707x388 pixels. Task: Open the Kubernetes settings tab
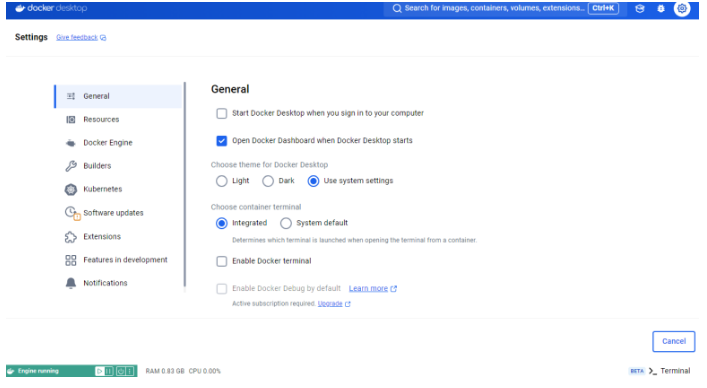click(118, 189)
